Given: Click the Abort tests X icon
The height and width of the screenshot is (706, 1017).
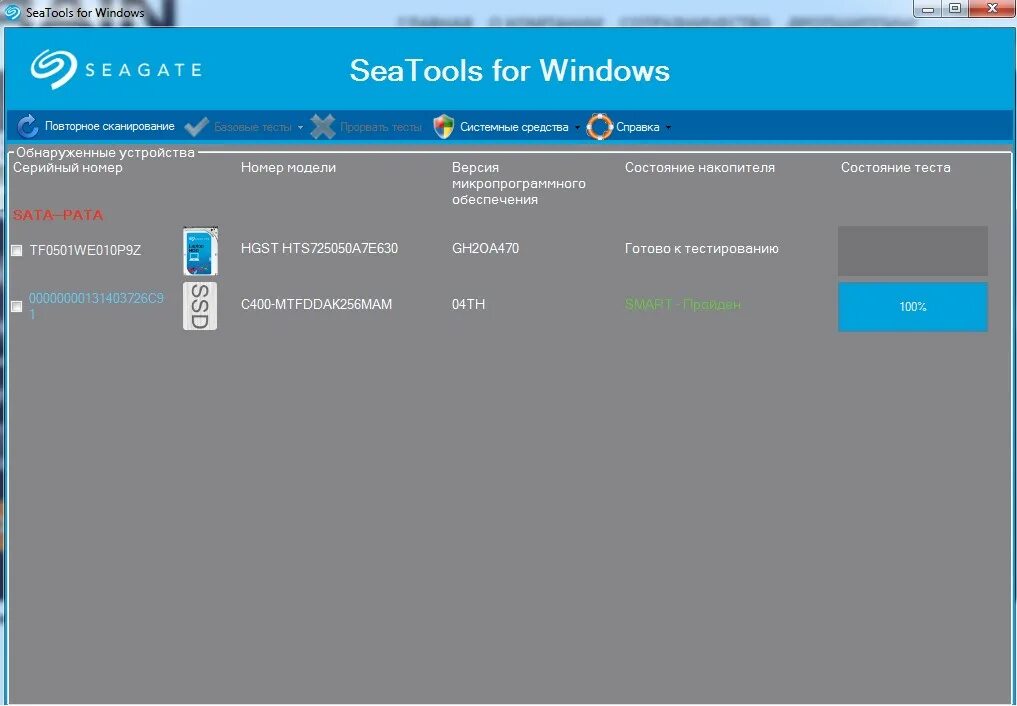Looking at the screenshot, I should 322,126.
